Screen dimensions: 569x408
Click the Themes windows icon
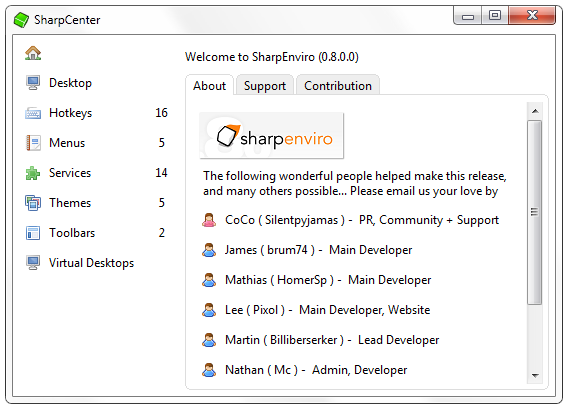click(33, 203)
